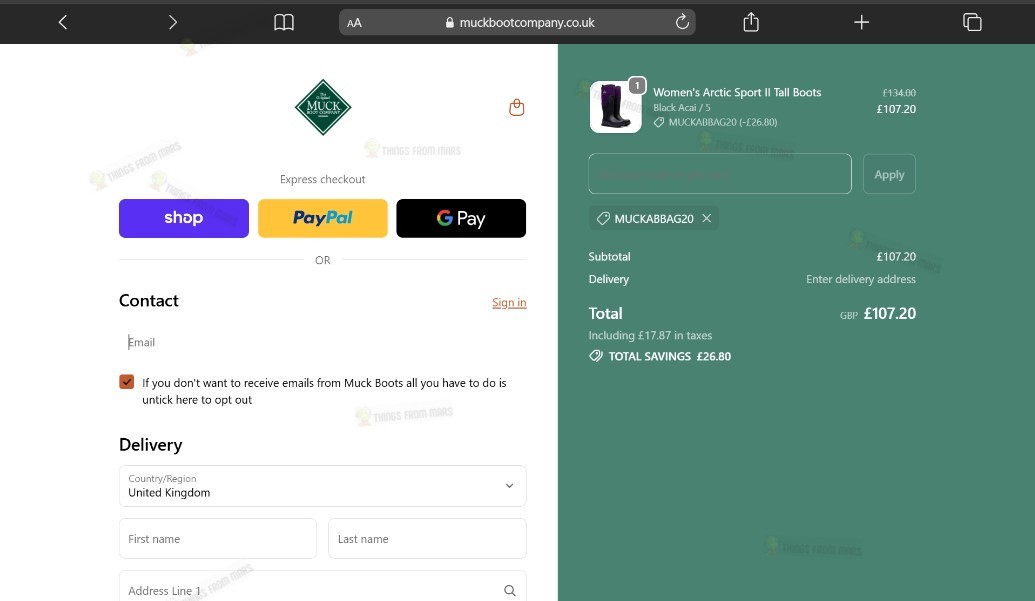
Task: Open a new tab with the plus icon
Action: coord(861,22)
